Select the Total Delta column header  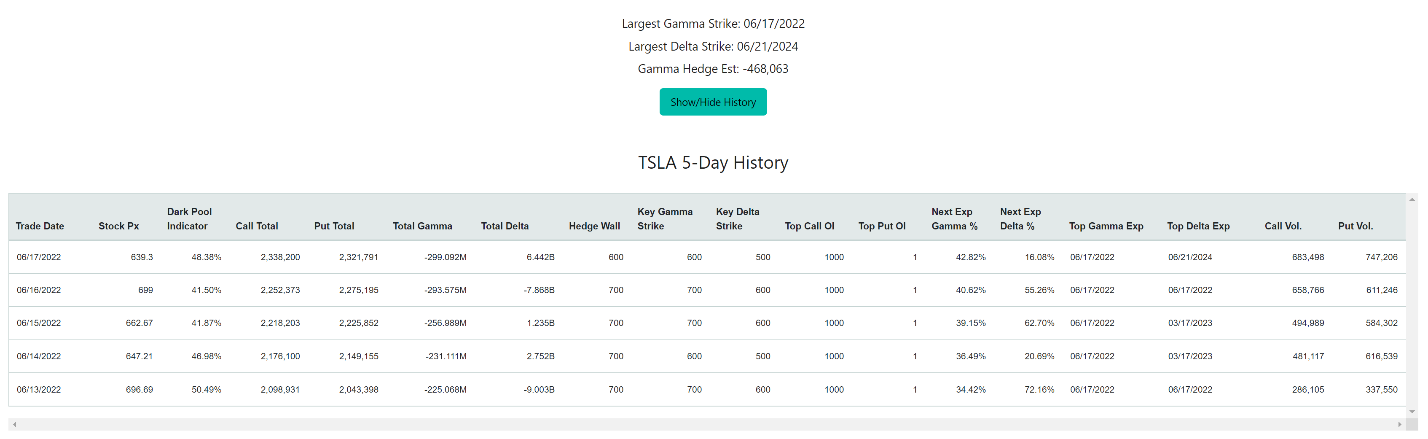[x=506, y=226]
